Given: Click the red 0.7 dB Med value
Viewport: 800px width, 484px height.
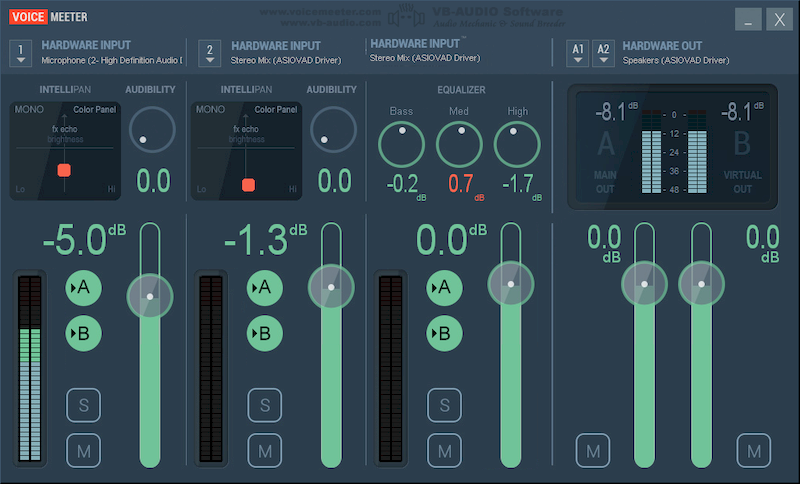Looking at the screenshot, I should (x=465, y=186).
